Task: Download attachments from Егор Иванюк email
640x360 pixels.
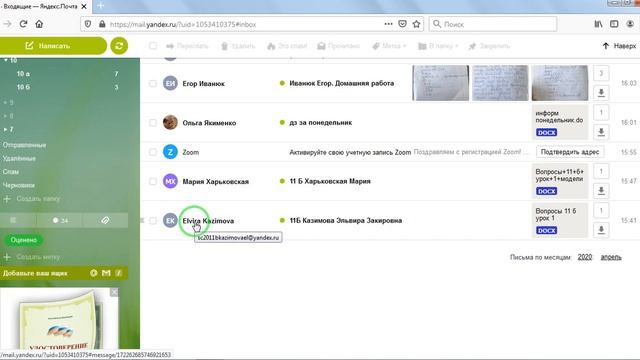Action: (601, 93)
